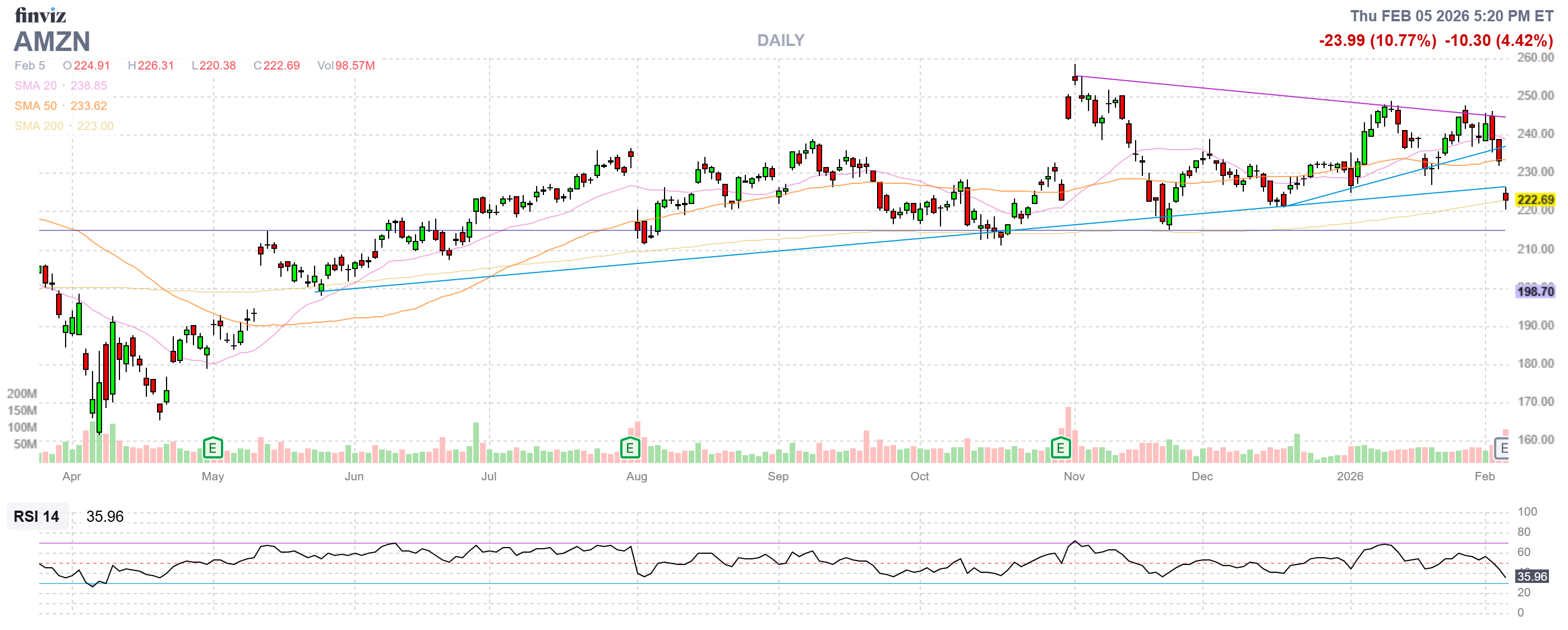Toggle the SMA 20 indicator label

(x=35, y=86)
